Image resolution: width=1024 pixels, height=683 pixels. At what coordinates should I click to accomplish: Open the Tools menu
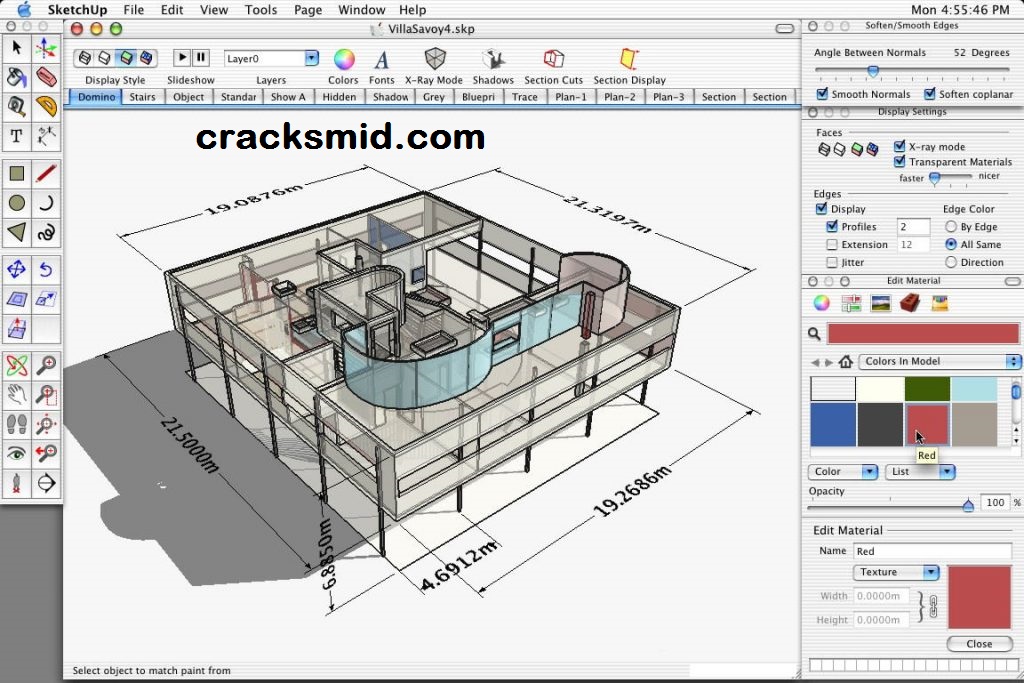click(x=261, y=10)
